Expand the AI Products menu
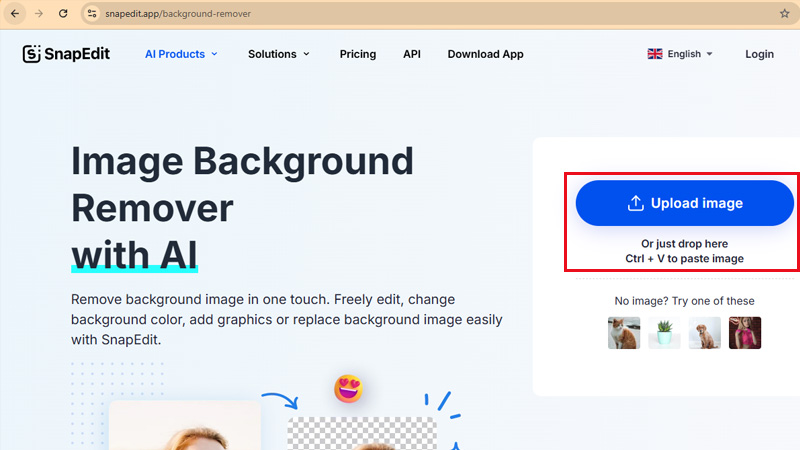The height and width of the screenshot is (450, 800). click(181, 54)
